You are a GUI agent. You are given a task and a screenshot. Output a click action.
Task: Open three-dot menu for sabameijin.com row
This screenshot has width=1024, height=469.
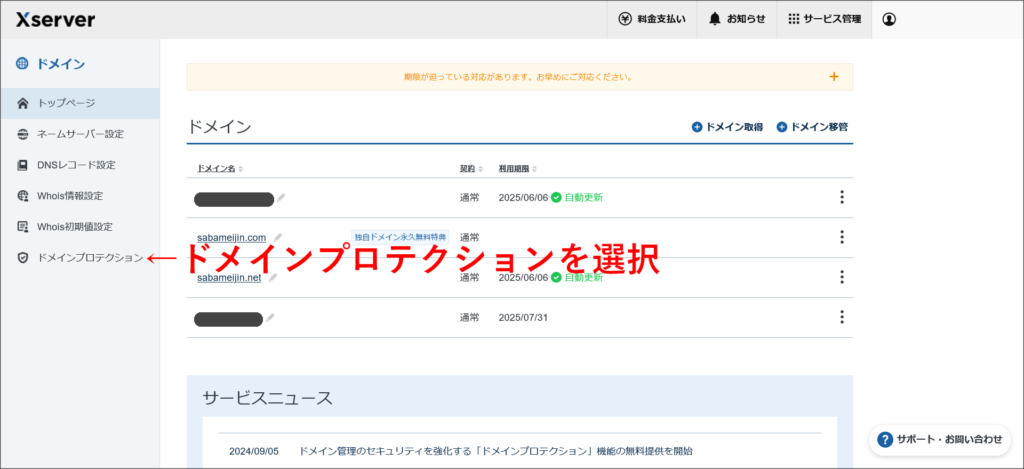pyautogui.click(x=842, y=237)
